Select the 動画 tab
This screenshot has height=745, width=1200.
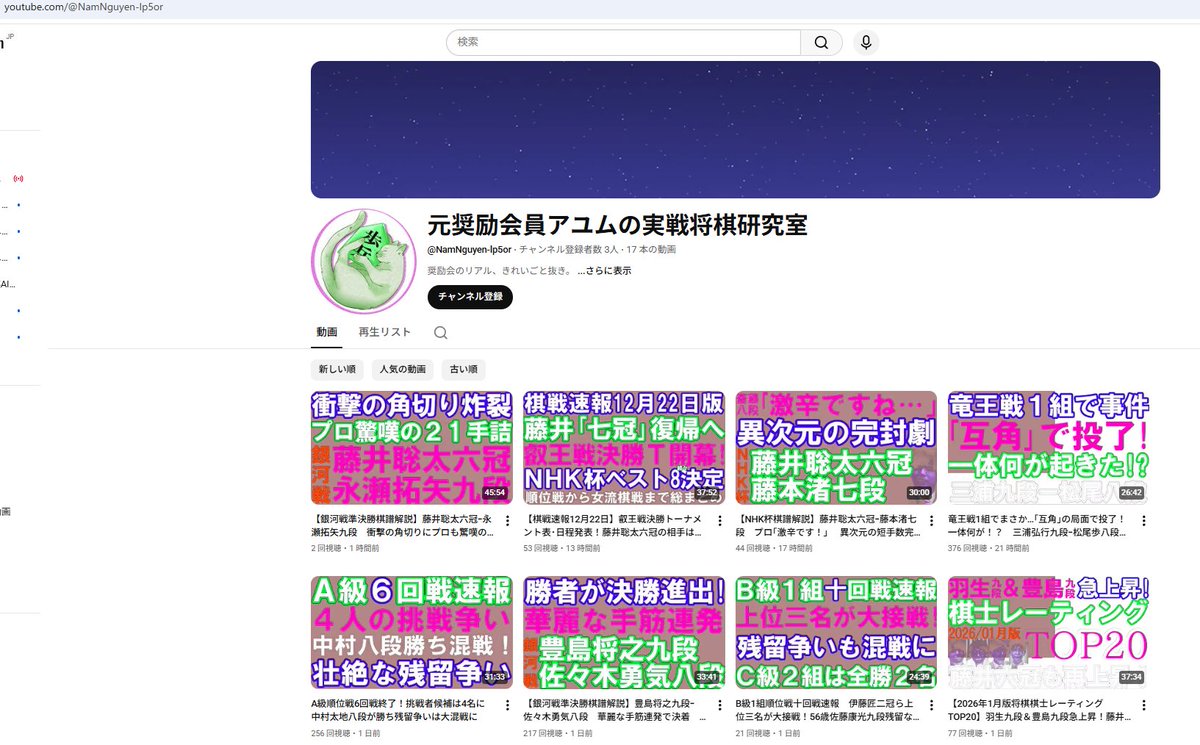(328, 331)
